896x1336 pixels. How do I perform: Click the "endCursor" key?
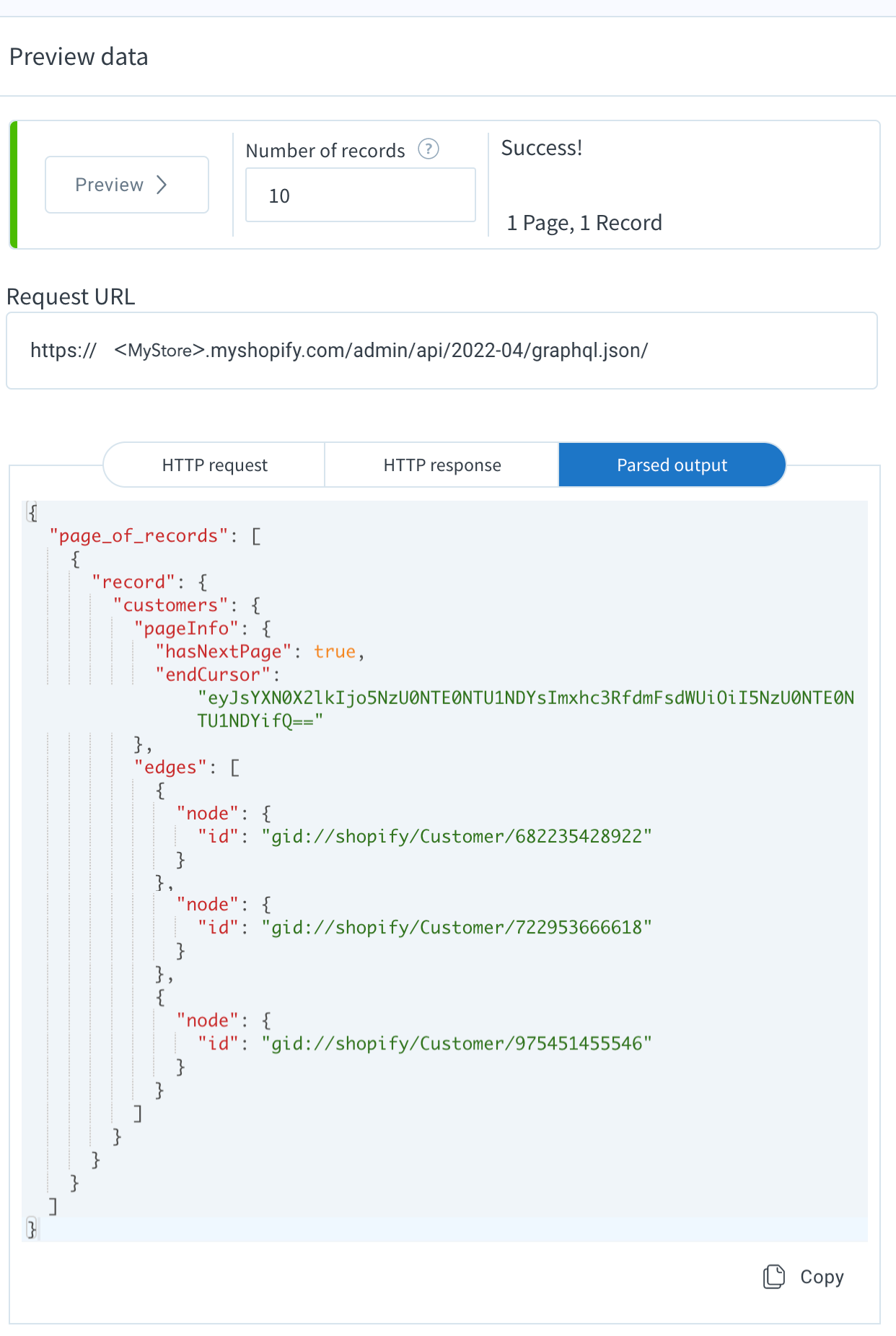[x=213, y=674]
